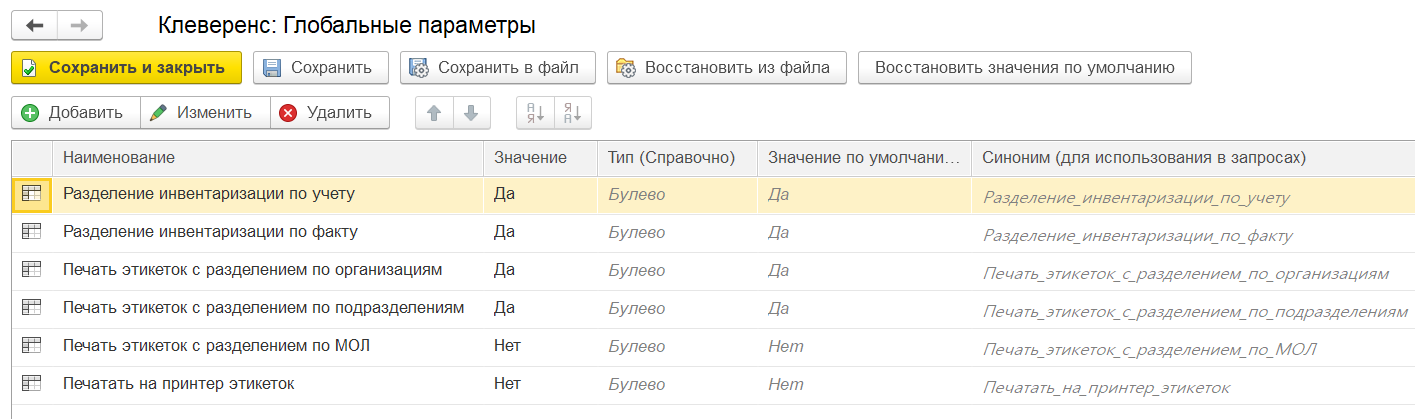Click the Сохранить button
The width and height of the screenshot is (1415, 419).
coord(320,68)
